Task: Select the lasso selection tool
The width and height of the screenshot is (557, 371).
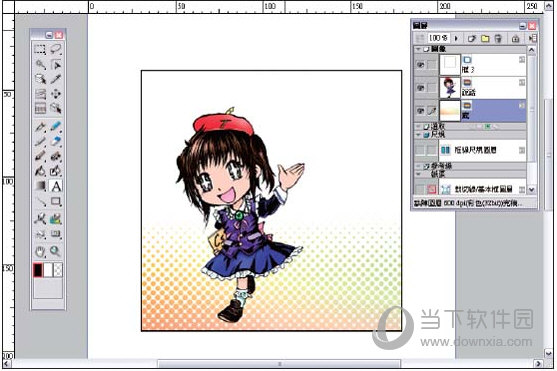Action: [x=56, y=49]
